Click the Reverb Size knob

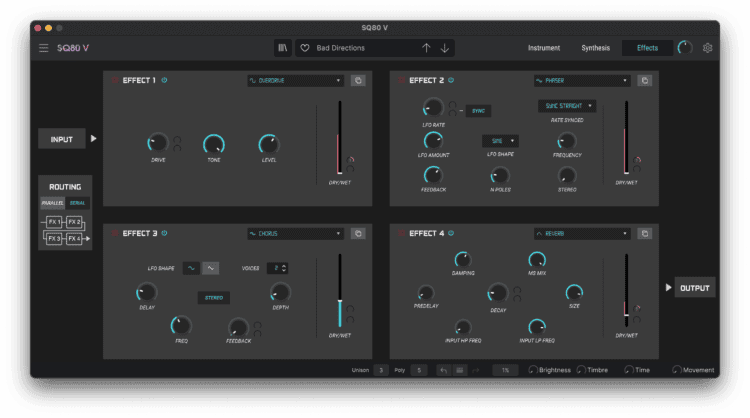tap(574, 292)
